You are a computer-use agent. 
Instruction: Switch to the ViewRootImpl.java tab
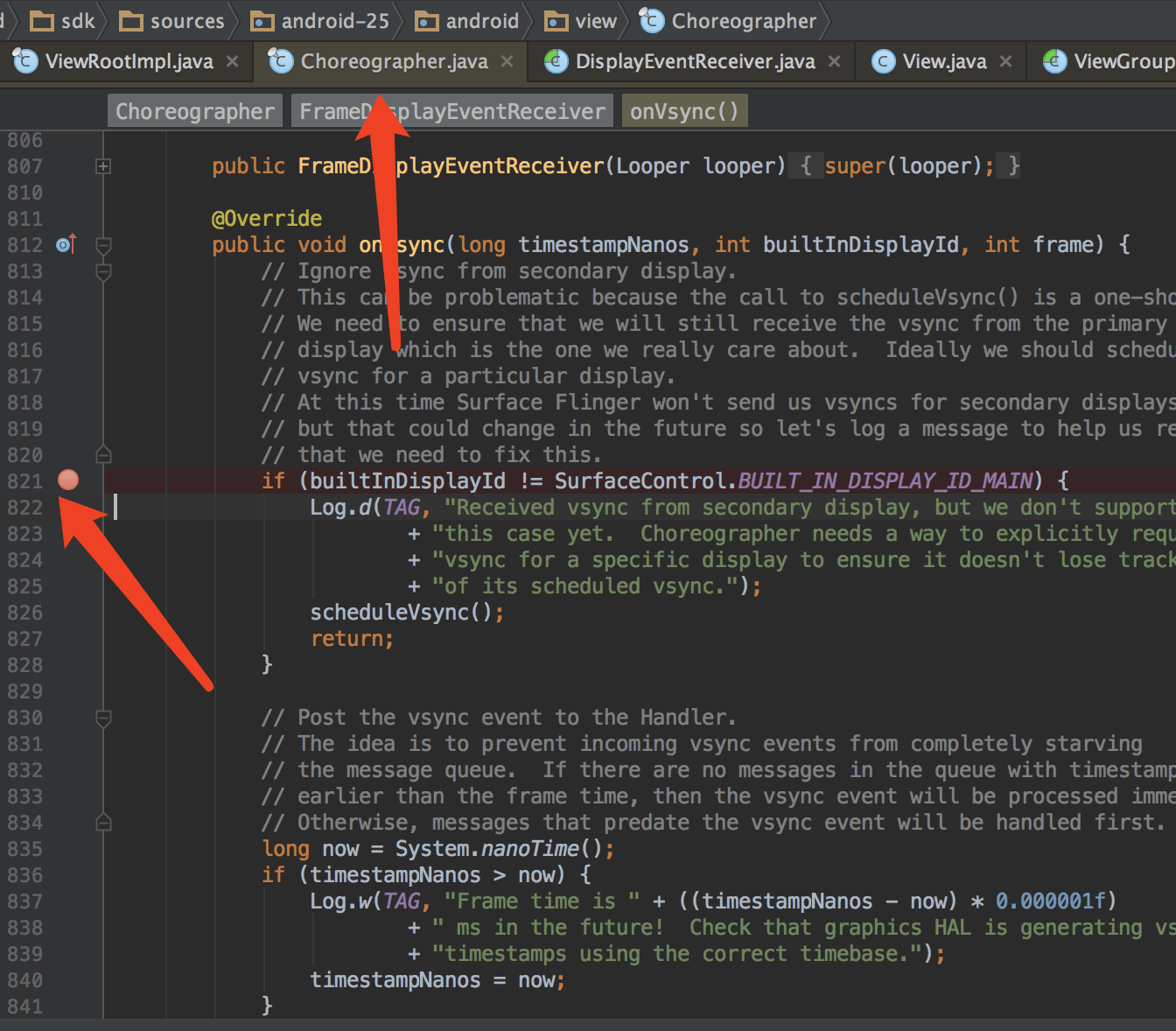pos(129,61)
